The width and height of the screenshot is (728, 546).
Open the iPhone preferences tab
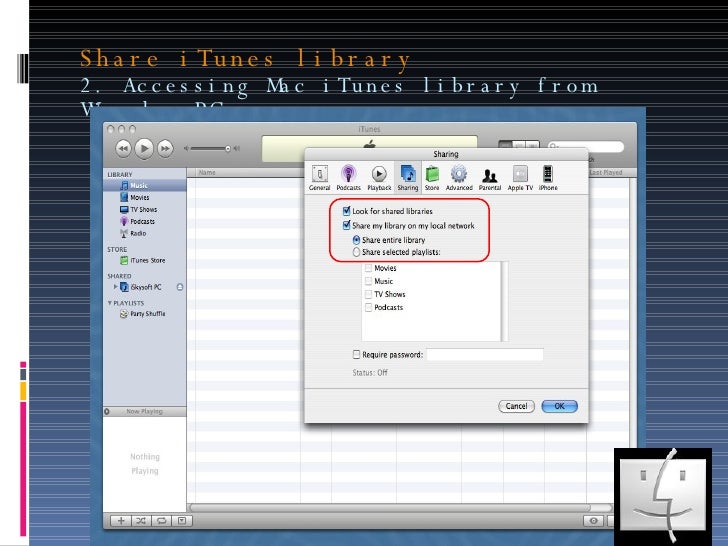pos(548,177)
